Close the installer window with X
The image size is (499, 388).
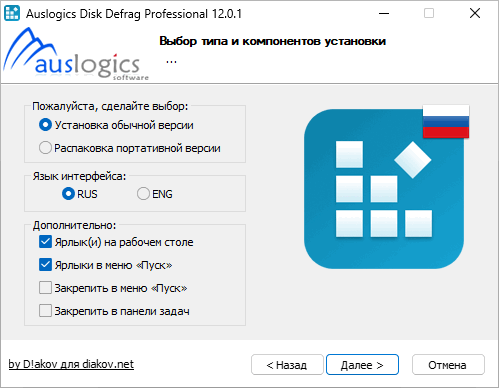(x=475, y=13)
